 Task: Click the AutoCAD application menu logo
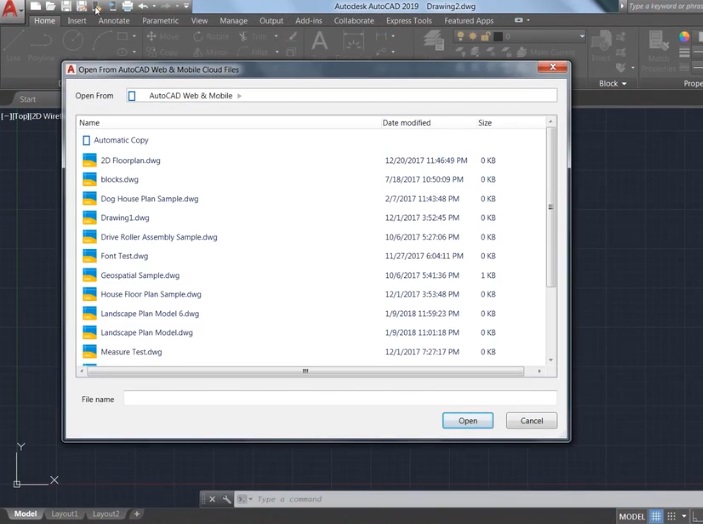point(10,9)
